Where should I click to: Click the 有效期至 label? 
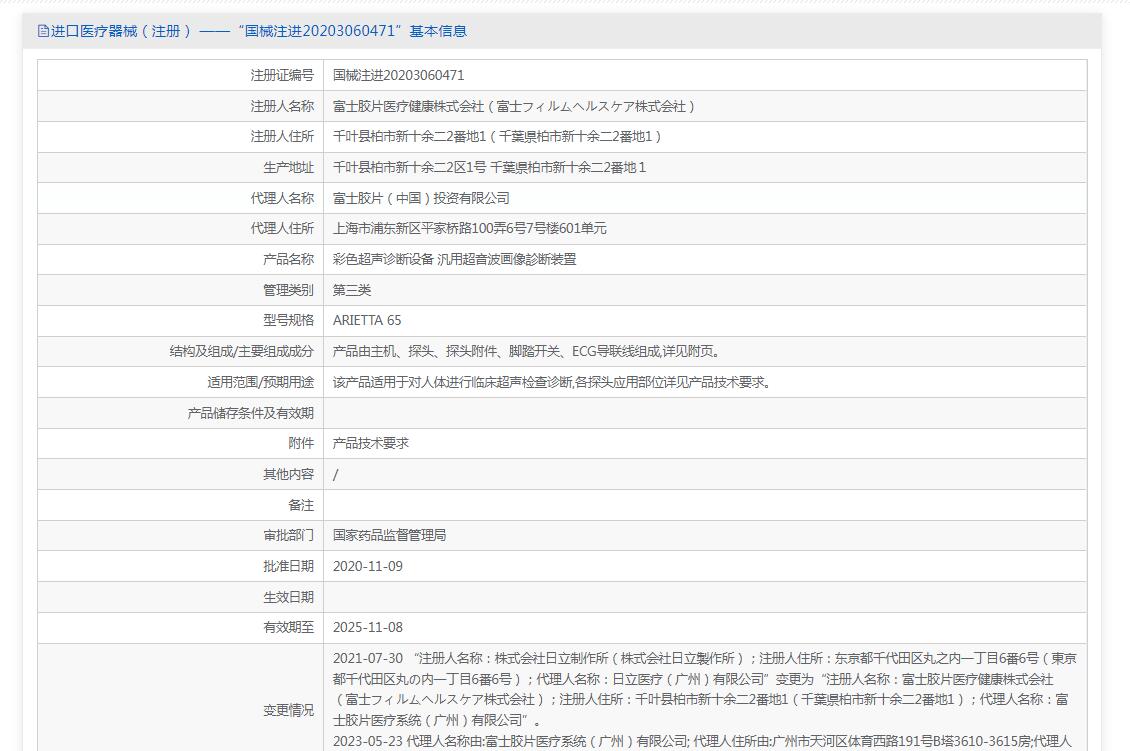coord(288,628)
